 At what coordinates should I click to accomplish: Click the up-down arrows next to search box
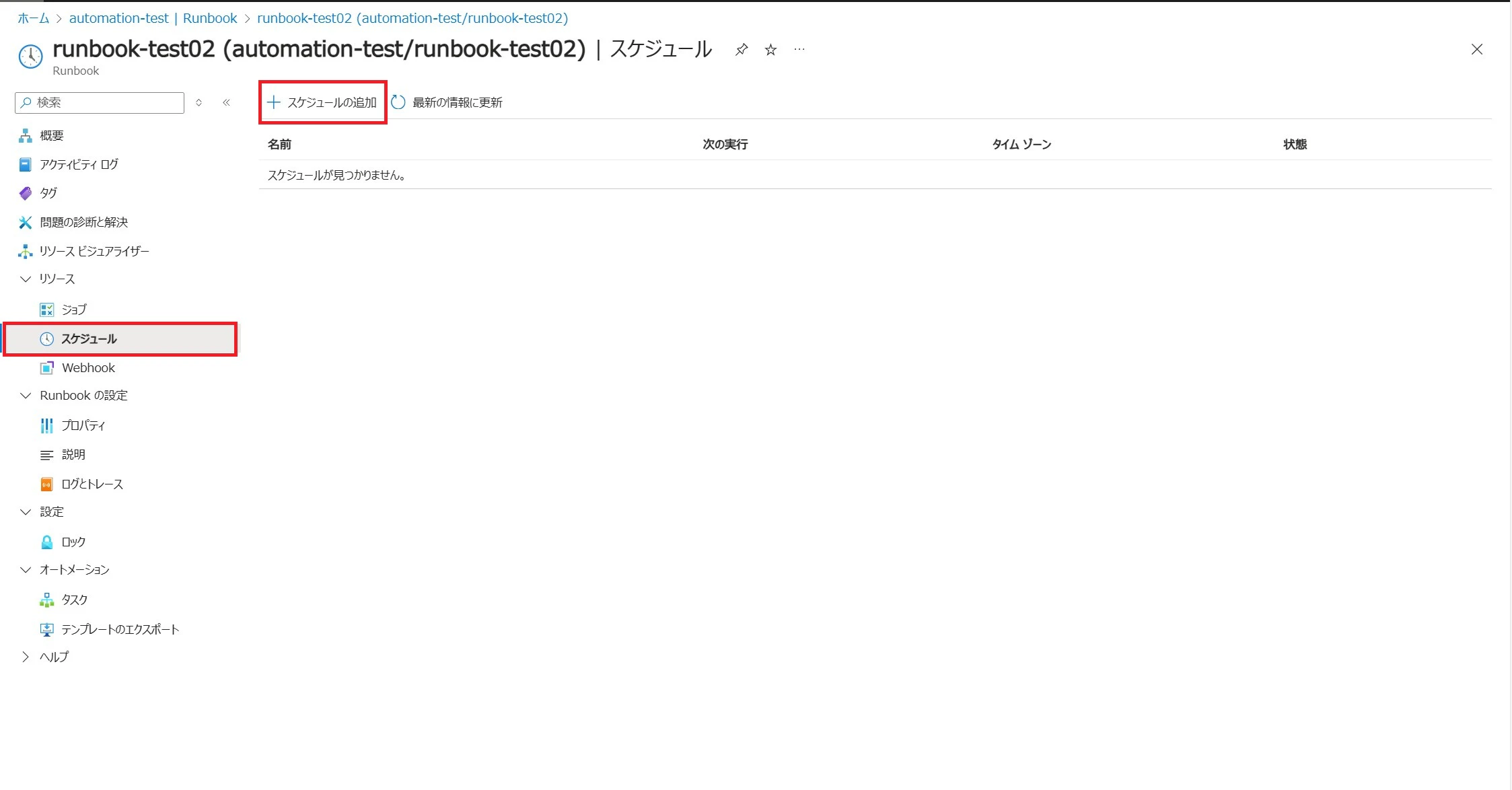[x=199, y=102]
